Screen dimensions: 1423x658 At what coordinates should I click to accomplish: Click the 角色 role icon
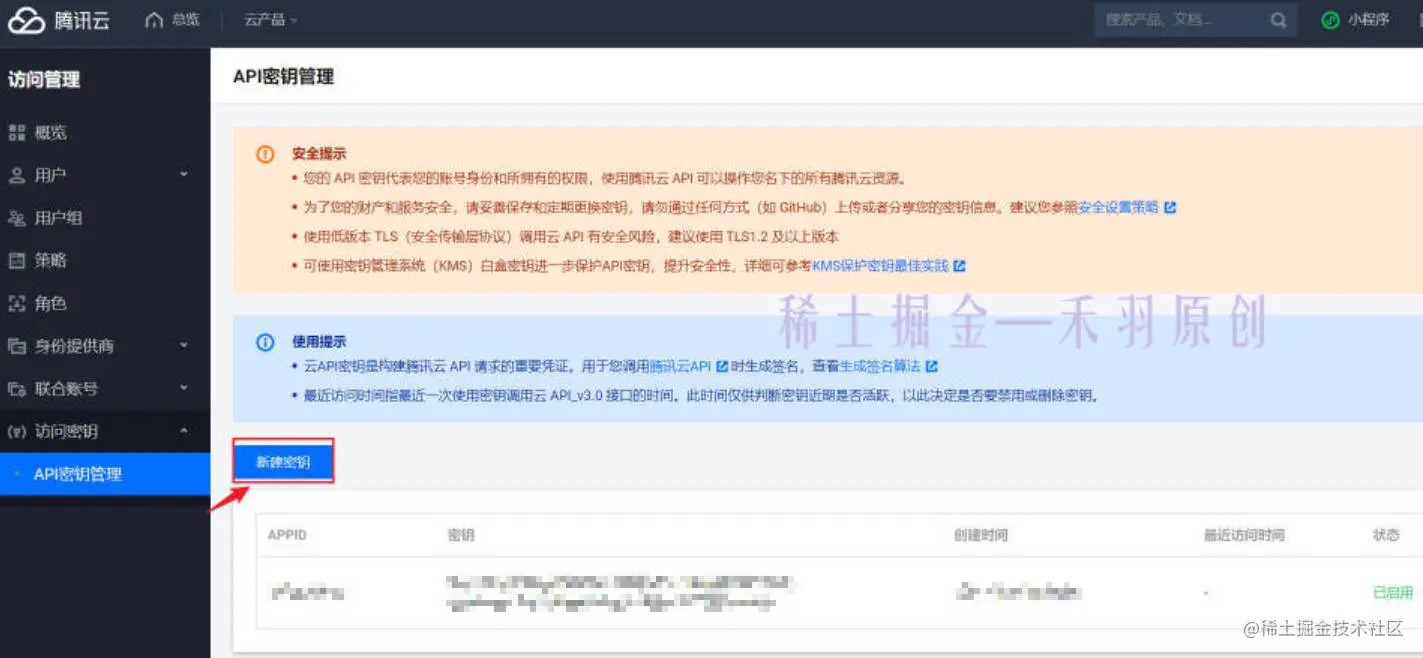16,304
